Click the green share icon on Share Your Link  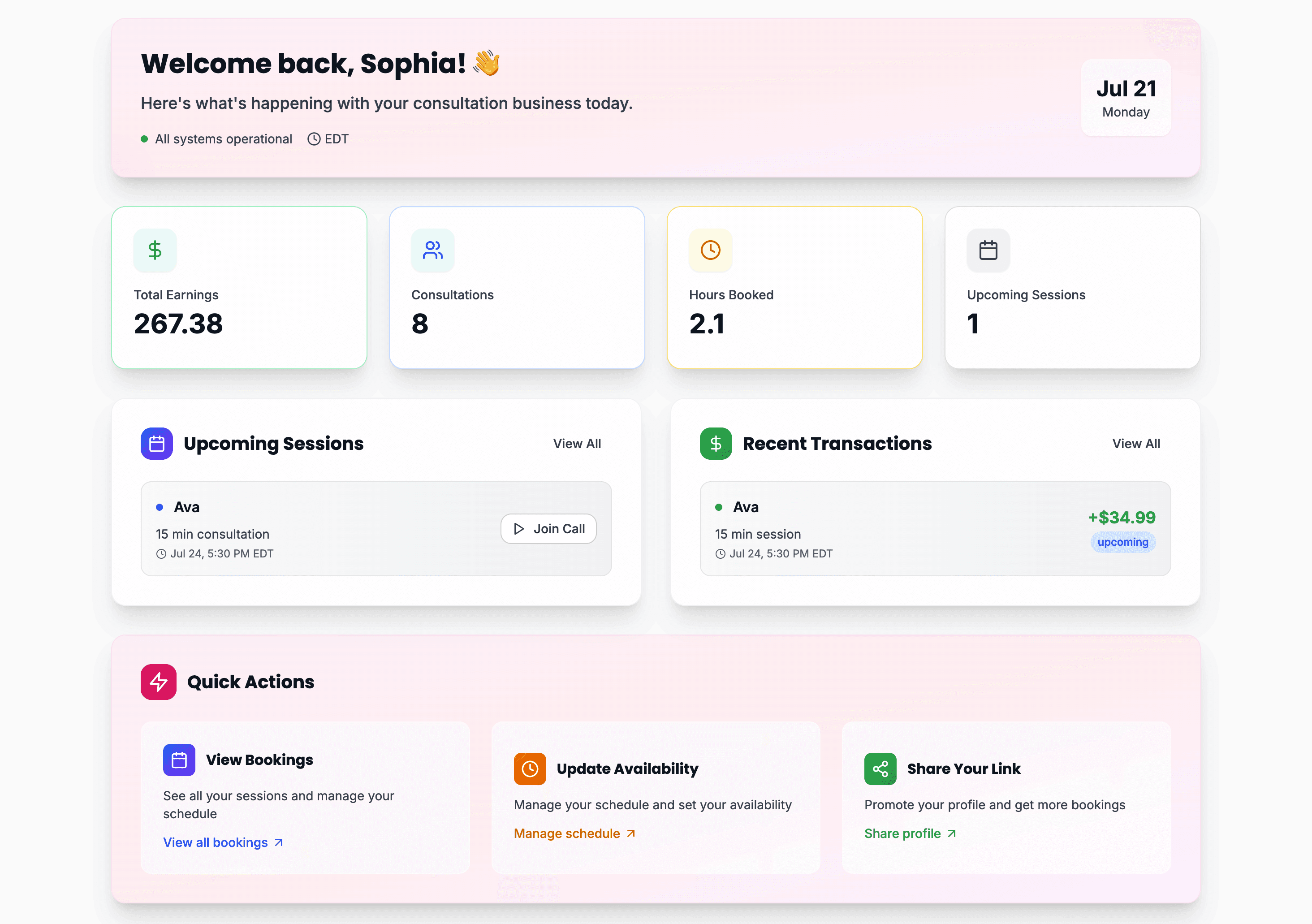[880, 769]
